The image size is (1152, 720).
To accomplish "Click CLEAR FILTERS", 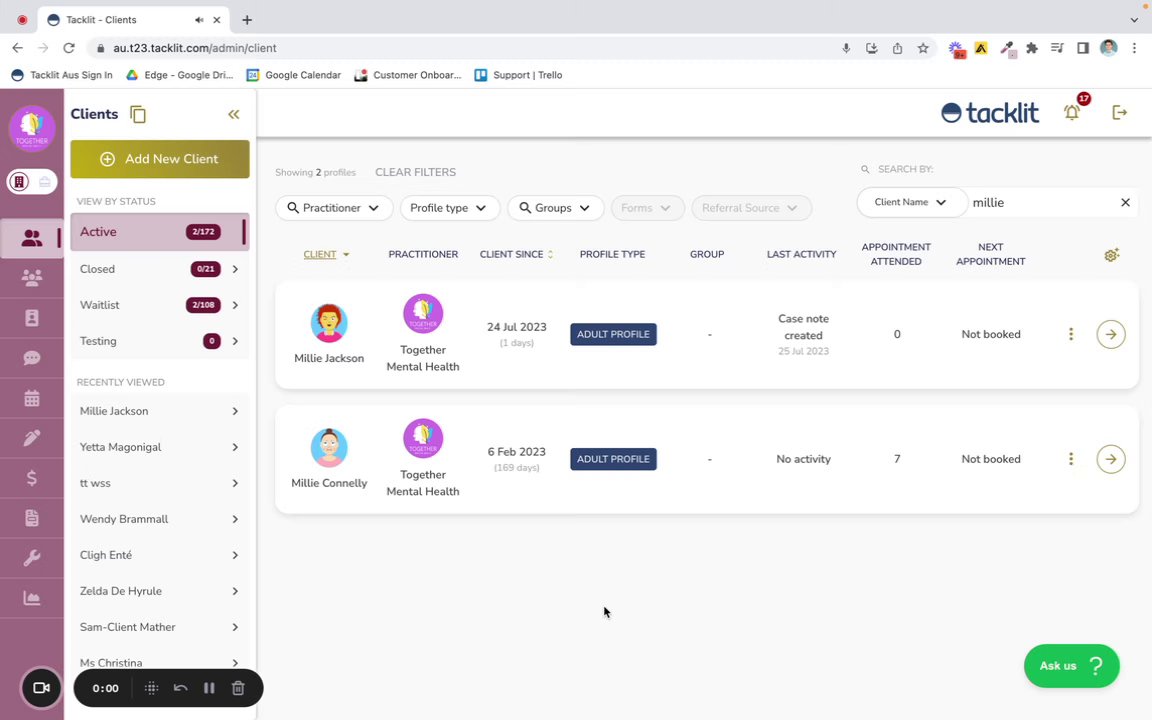I will [415, 173].
